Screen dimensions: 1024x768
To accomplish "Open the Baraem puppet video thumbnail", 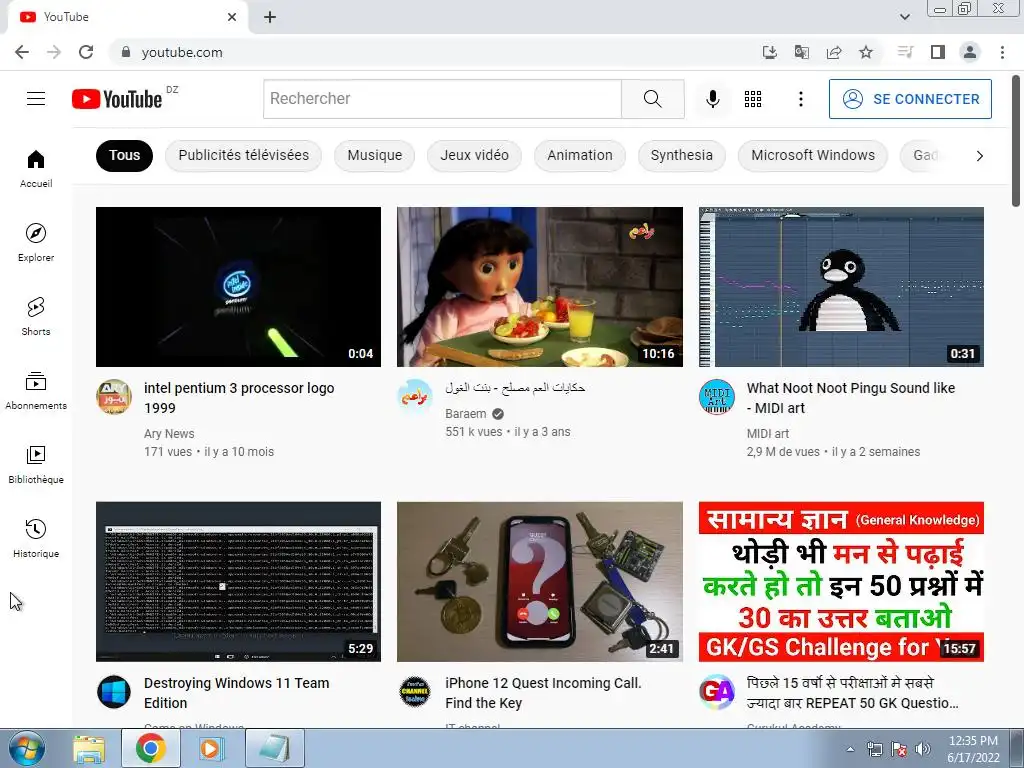I will (x=540, y=287).
